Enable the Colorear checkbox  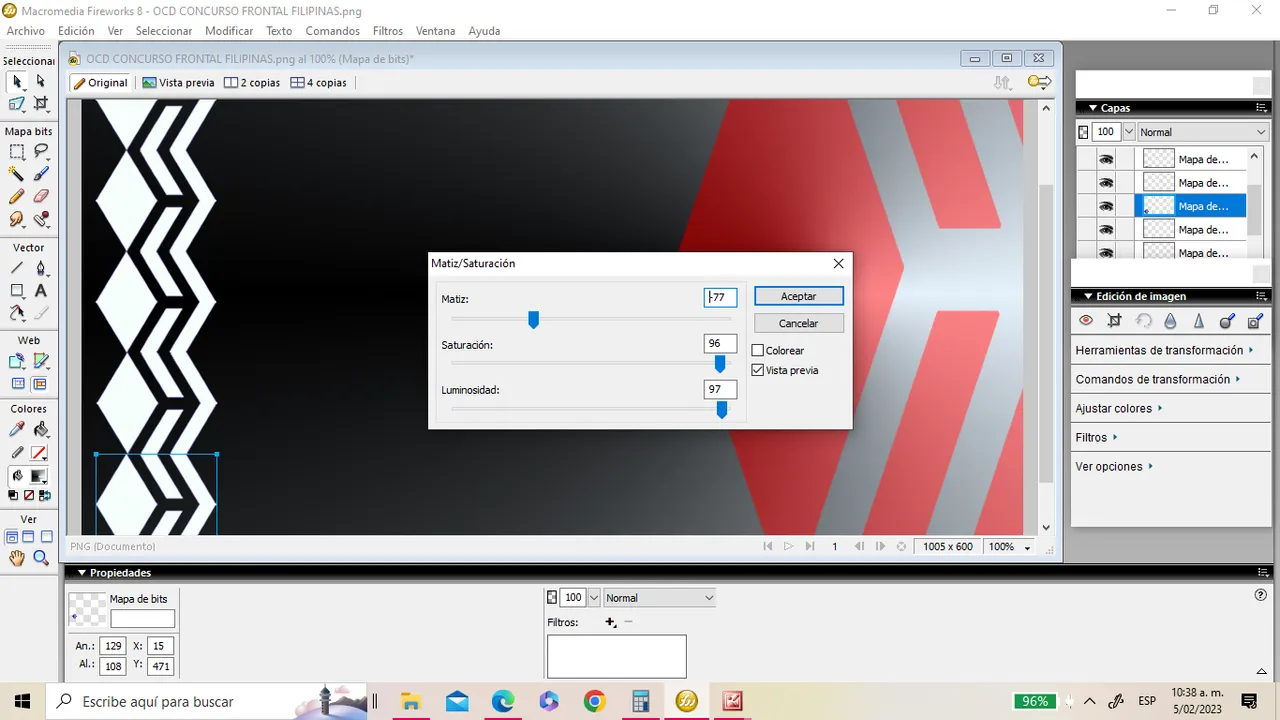(x=758, y=351)
